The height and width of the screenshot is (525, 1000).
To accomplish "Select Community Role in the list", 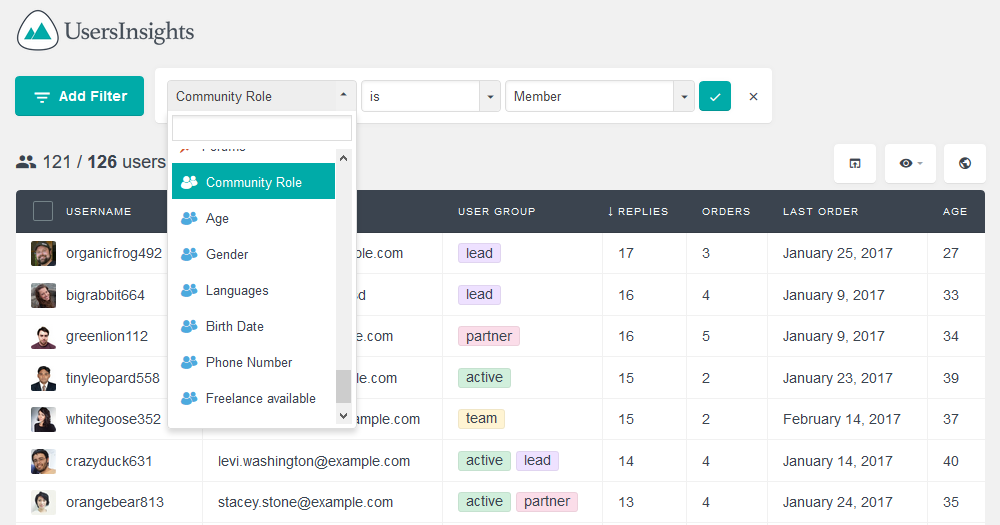I will coord(253,182).
